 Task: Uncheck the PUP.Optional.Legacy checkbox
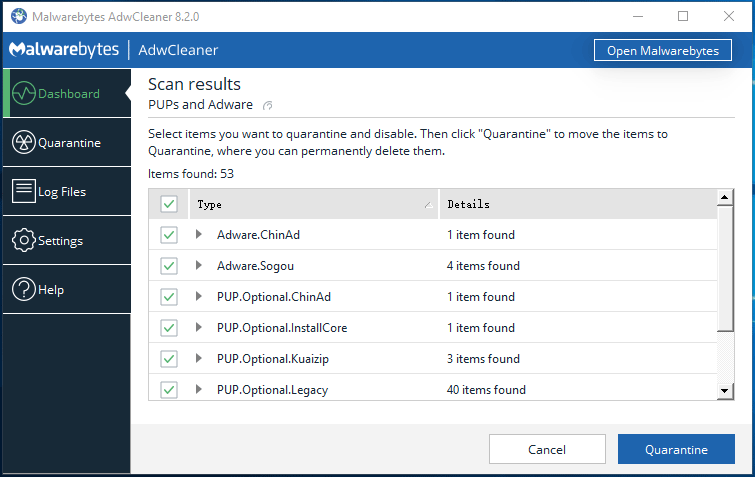[169, 390]
